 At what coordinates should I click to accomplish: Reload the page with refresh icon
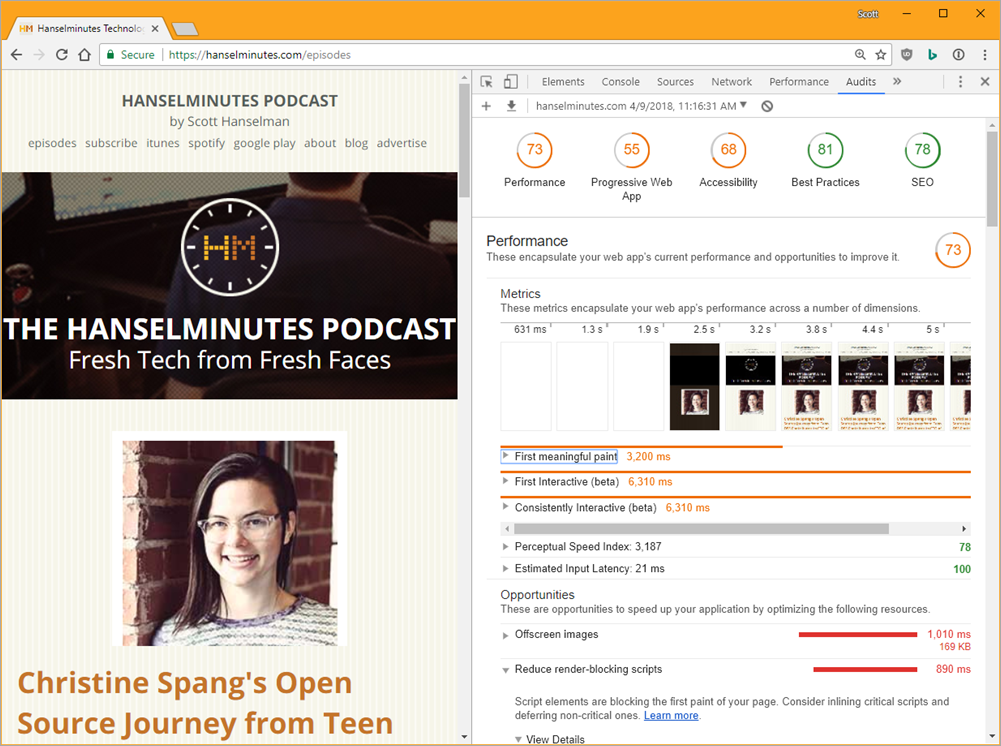pyautogui.click(x=61, y=55)
